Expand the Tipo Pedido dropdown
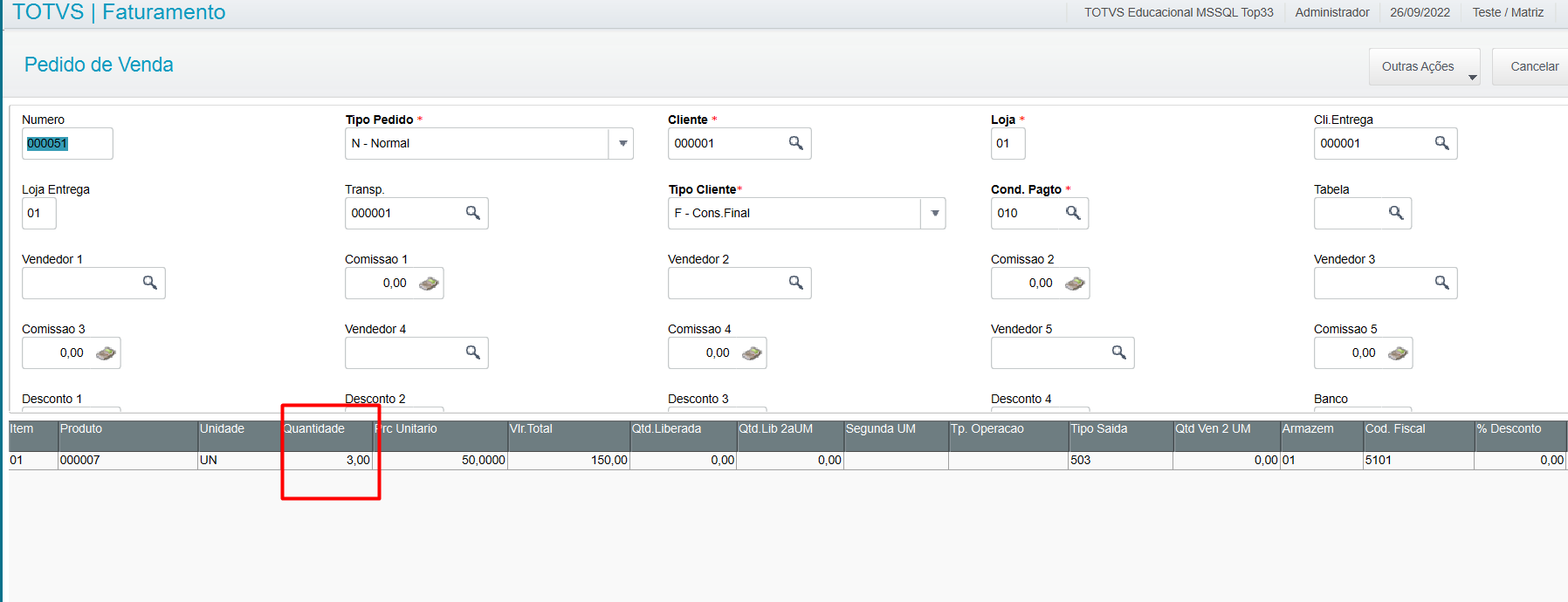The width and height of the screenshot is (1568, 602). (x=622, y=143)
